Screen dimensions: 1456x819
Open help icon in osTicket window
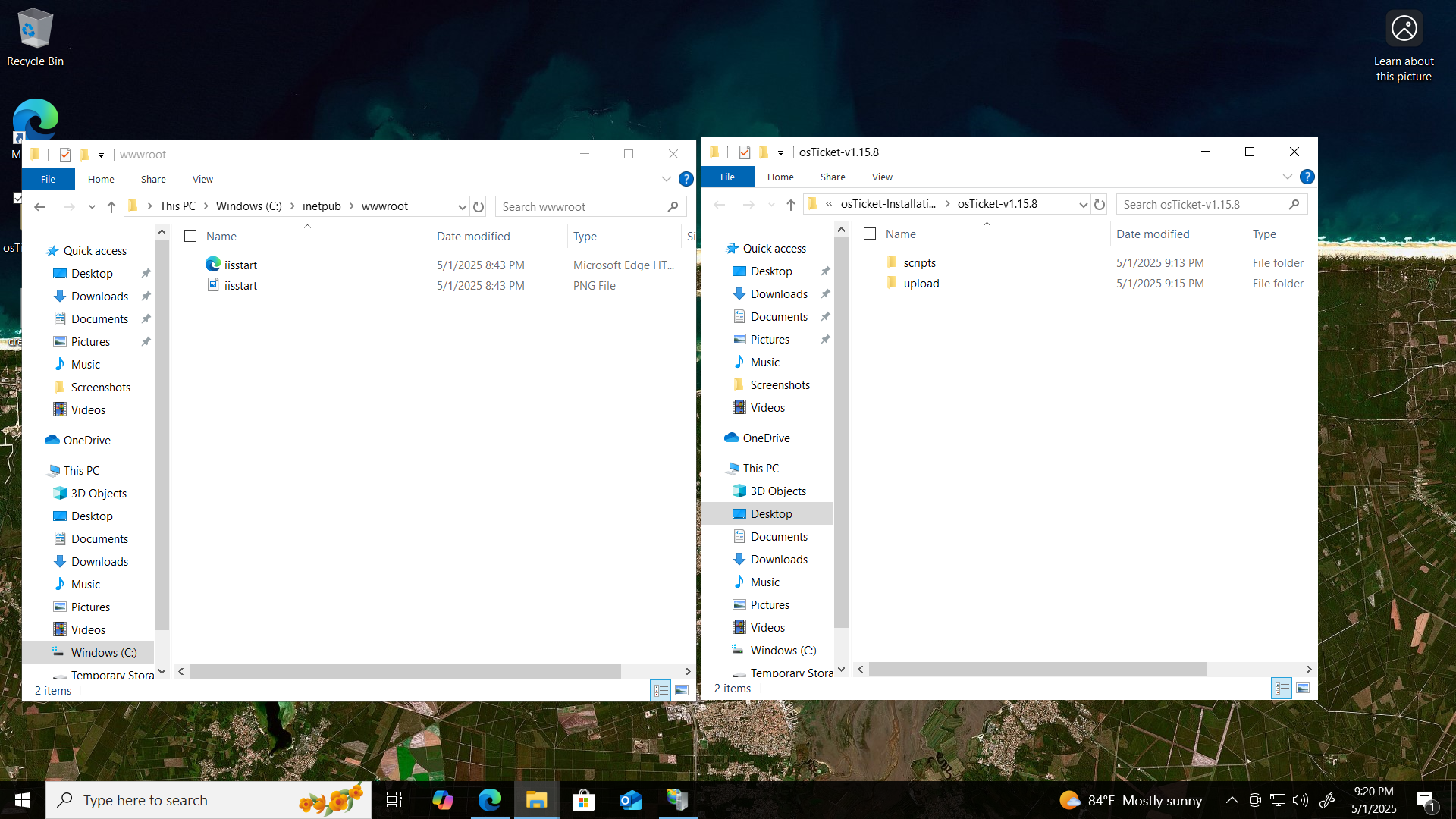[x=1307, y=177]
